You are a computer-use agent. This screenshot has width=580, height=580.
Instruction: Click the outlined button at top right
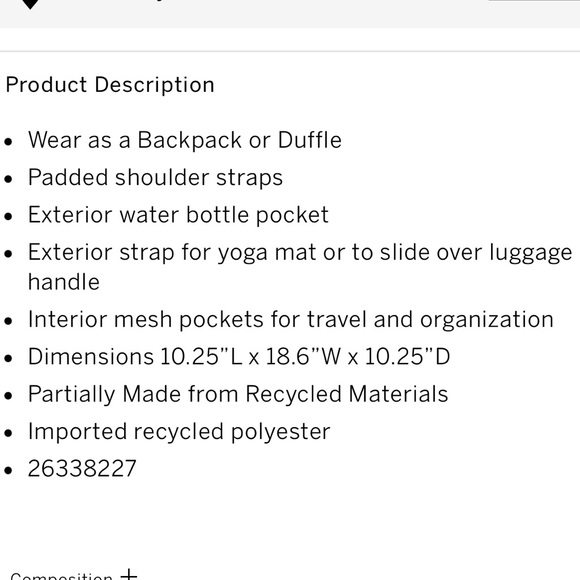534,1
